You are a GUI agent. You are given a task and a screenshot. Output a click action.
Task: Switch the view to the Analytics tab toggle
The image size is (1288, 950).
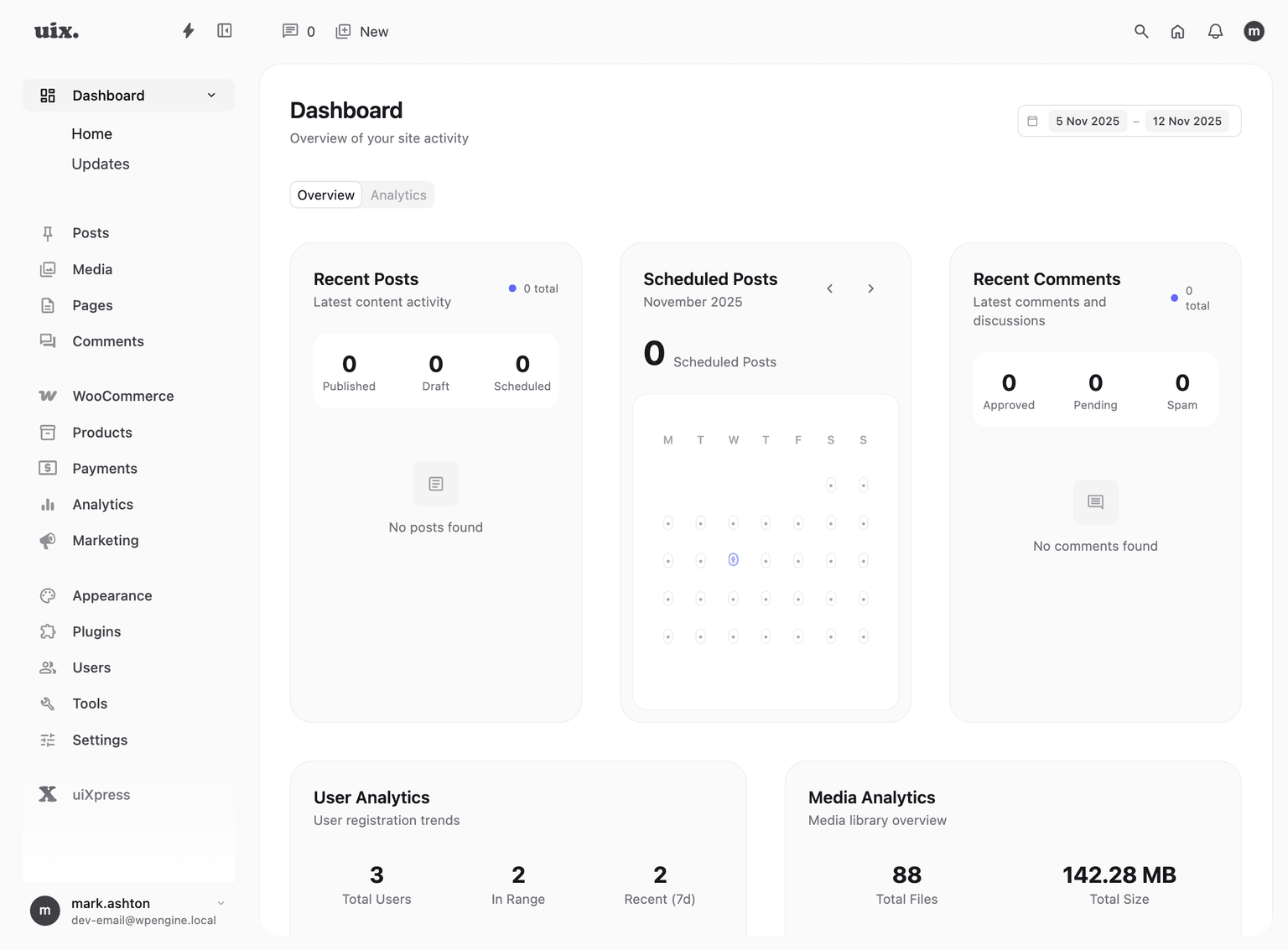(x=397, y=195)
